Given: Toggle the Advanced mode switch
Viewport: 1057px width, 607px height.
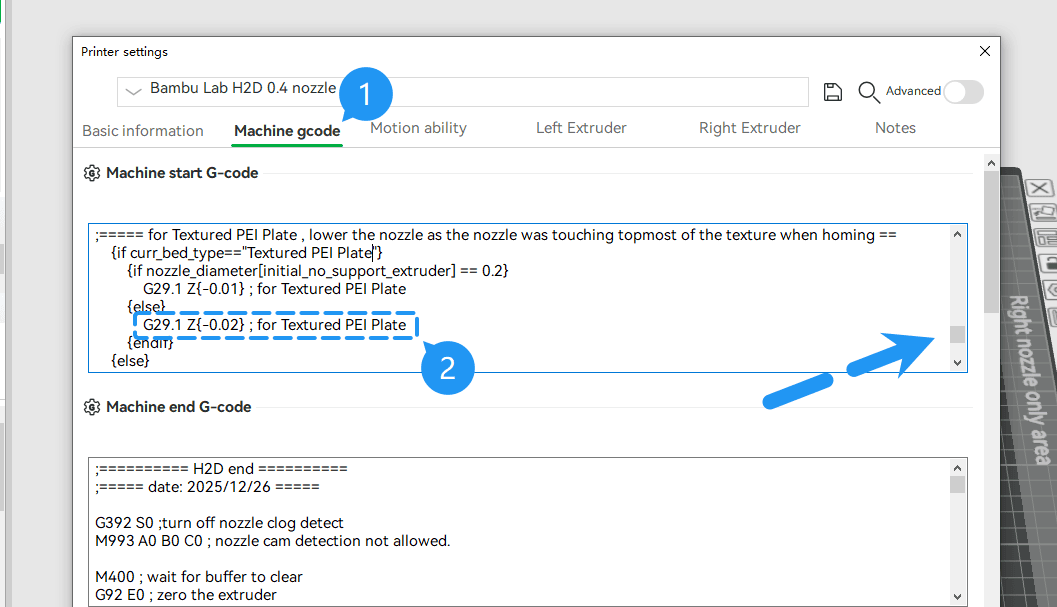Looking at the screenshot, I should tap(963, 92).
